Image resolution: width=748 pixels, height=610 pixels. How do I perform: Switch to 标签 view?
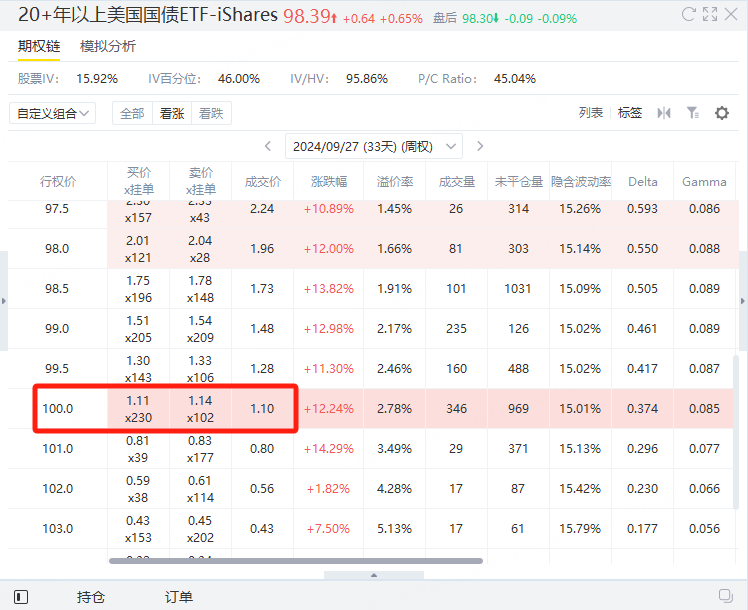click(630, 113)
